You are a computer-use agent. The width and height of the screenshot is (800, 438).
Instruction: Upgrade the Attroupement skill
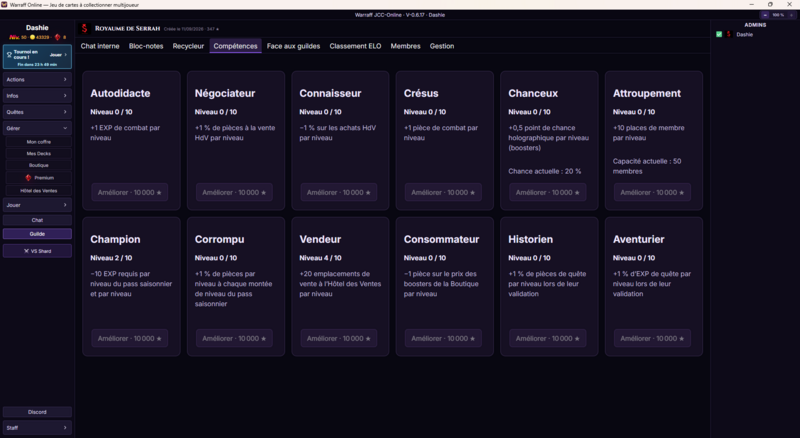point(652,192)
